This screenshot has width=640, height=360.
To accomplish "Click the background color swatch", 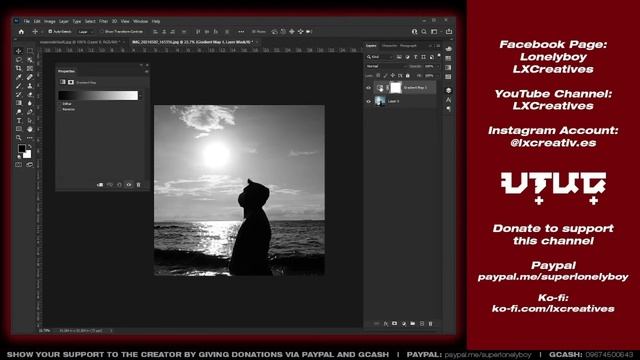I will (27, 155).
